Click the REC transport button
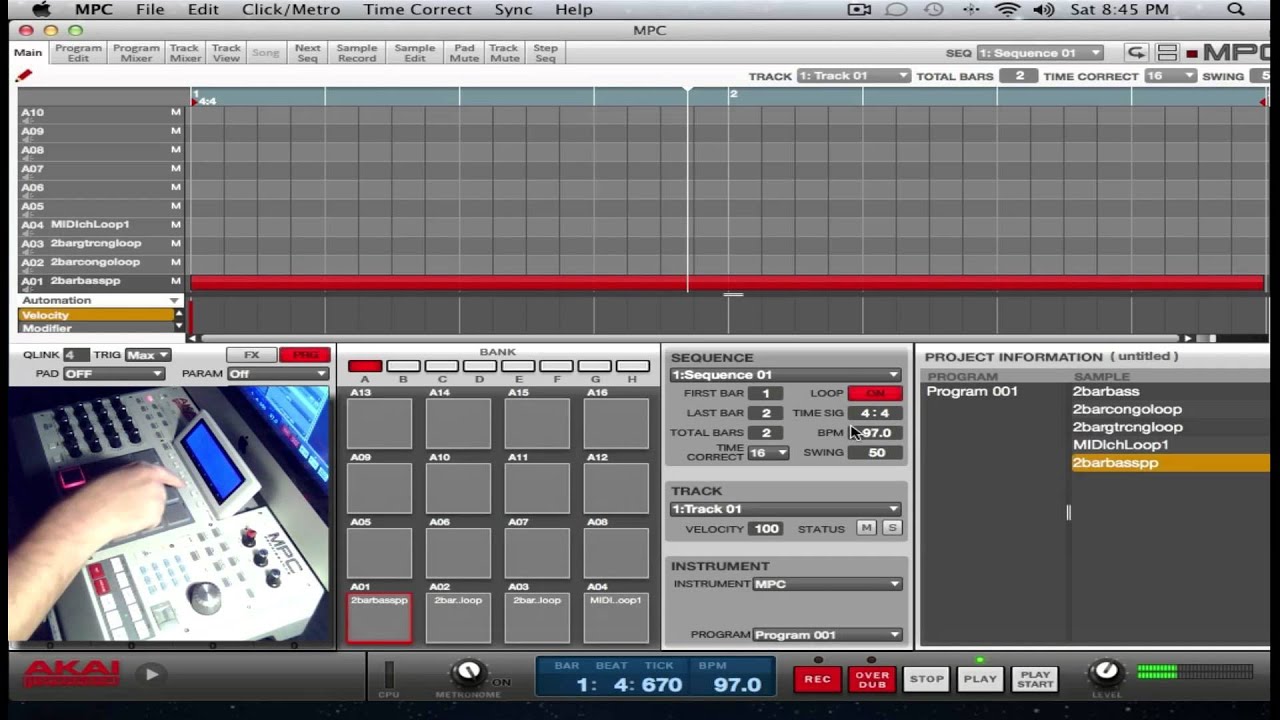This screenshot has width=1280, height=720. click(817, 679)
